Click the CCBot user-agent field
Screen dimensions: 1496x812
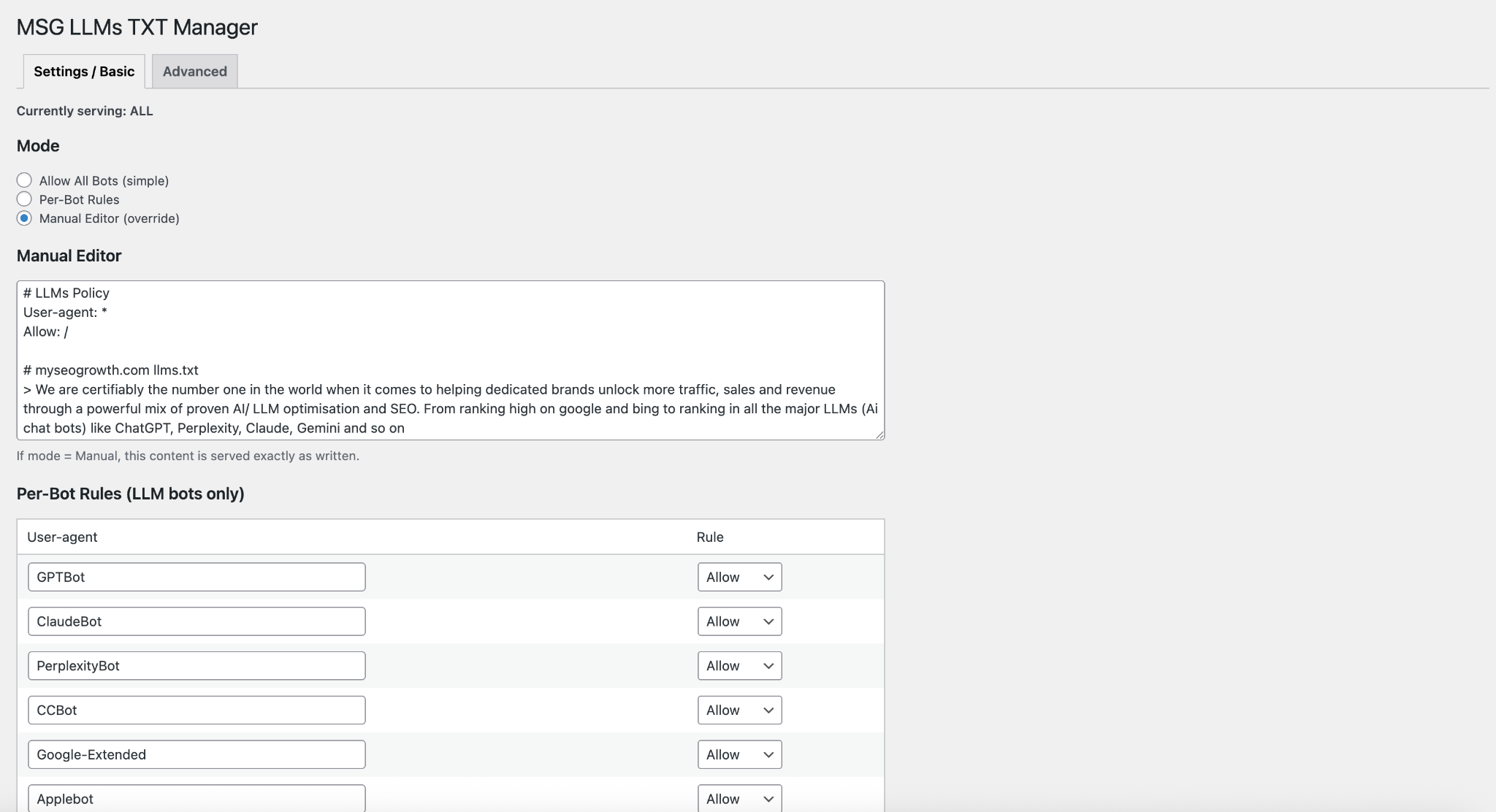pos(196,710)
